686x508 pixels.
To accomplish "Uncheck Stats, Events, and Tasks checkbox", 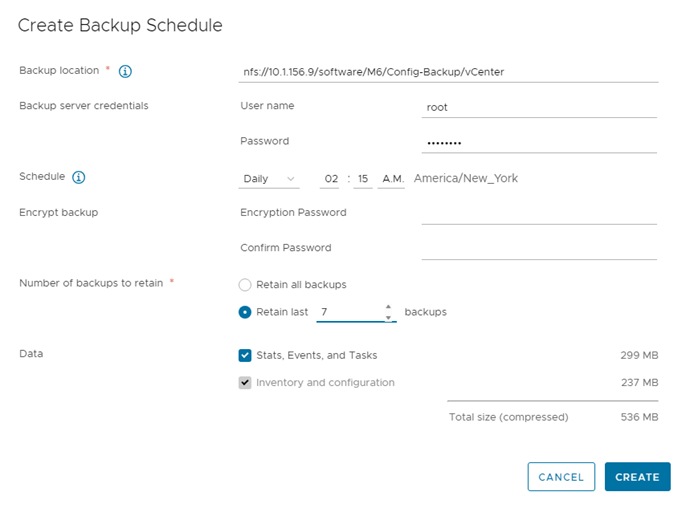I will click(x=245, y=355).
